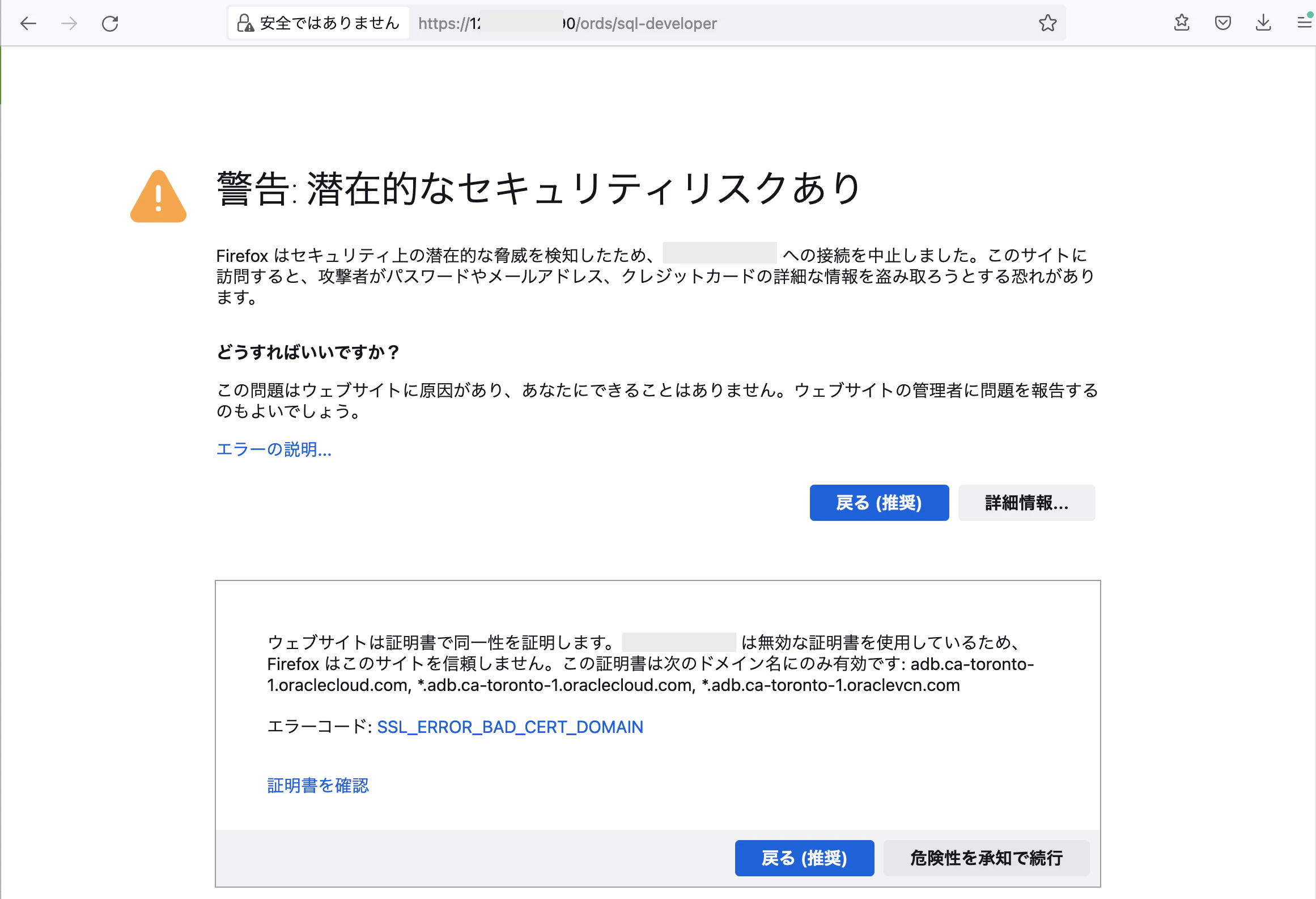Click 危険性を承知で続行 button
The image size is (1316, 899).
coord(986,858)
